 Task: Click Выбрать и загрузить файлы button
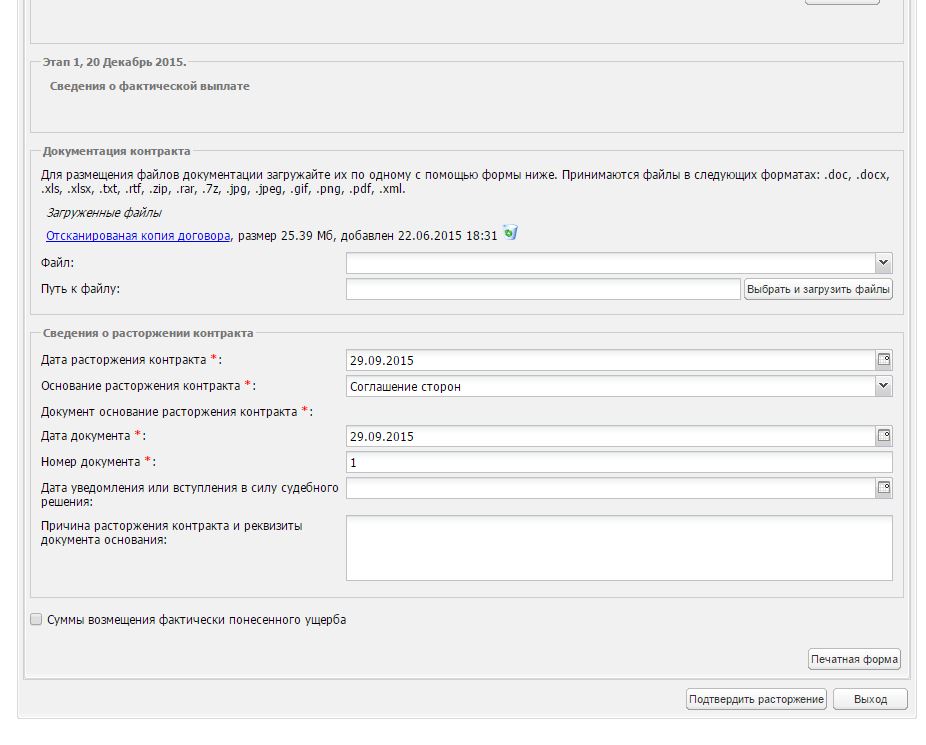pyautogui.click(x=818, y=289)
